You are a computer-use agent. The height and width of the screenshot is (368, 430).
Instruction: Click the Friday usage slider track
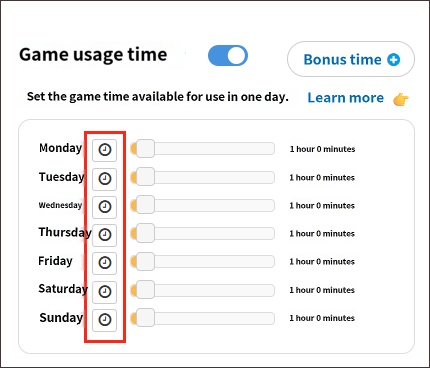click(203, 261)
